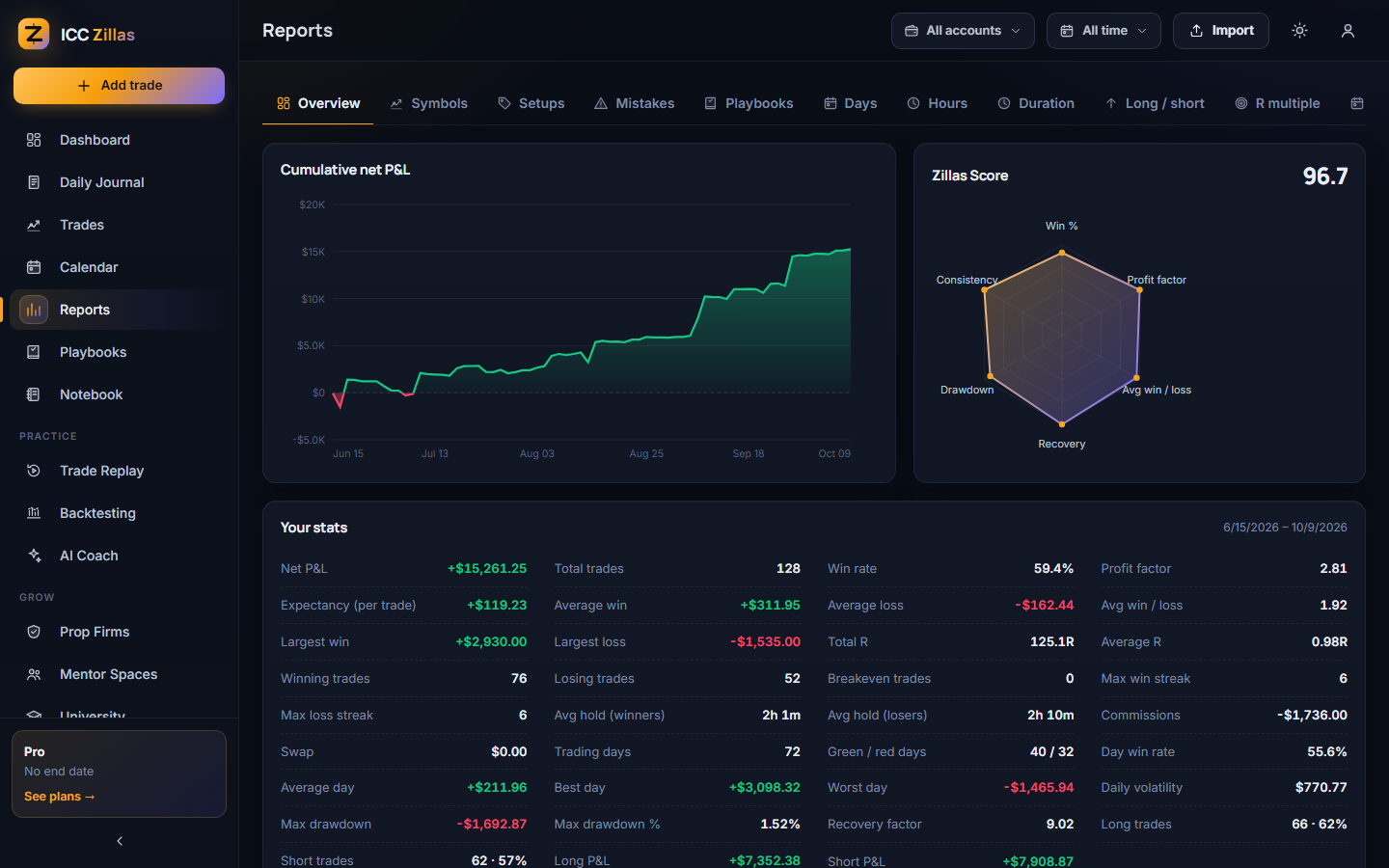Expand the All accounts dropdown
1389x868 pixels.
(963, 31)
